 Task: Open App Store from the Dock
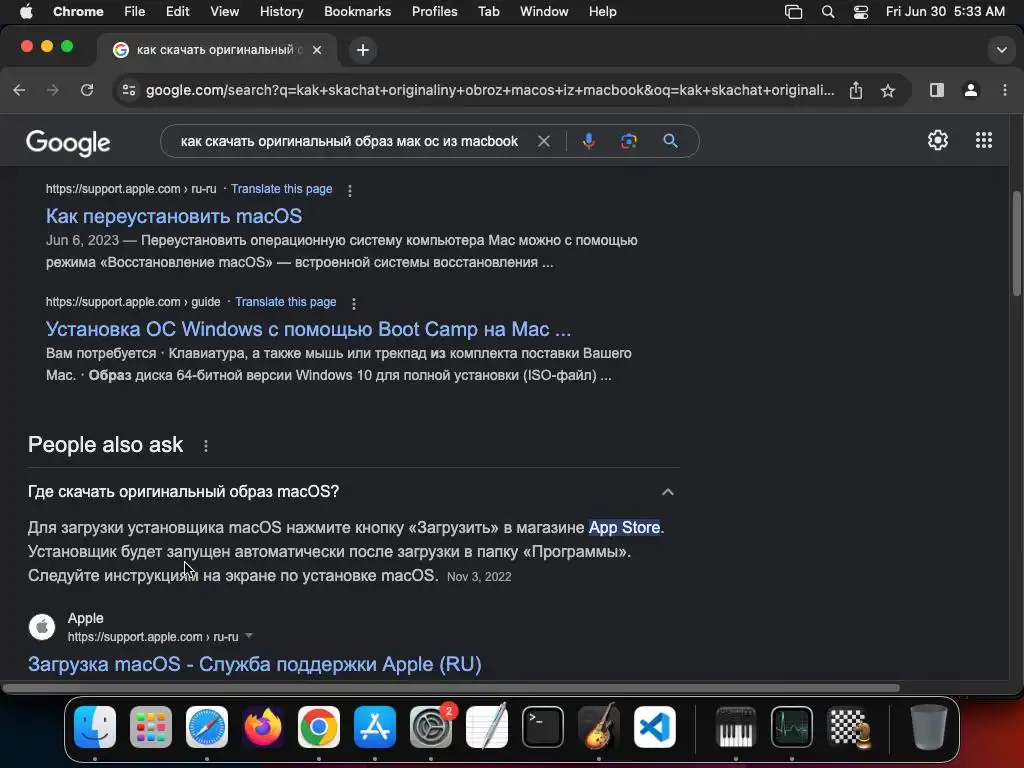(x=375, y=727)
